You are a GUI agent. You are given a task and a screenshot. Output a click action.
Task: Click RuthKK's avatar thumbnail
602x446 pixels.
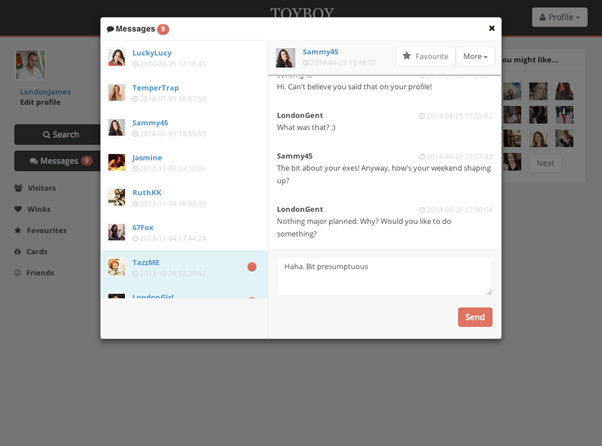click(116, 197)
